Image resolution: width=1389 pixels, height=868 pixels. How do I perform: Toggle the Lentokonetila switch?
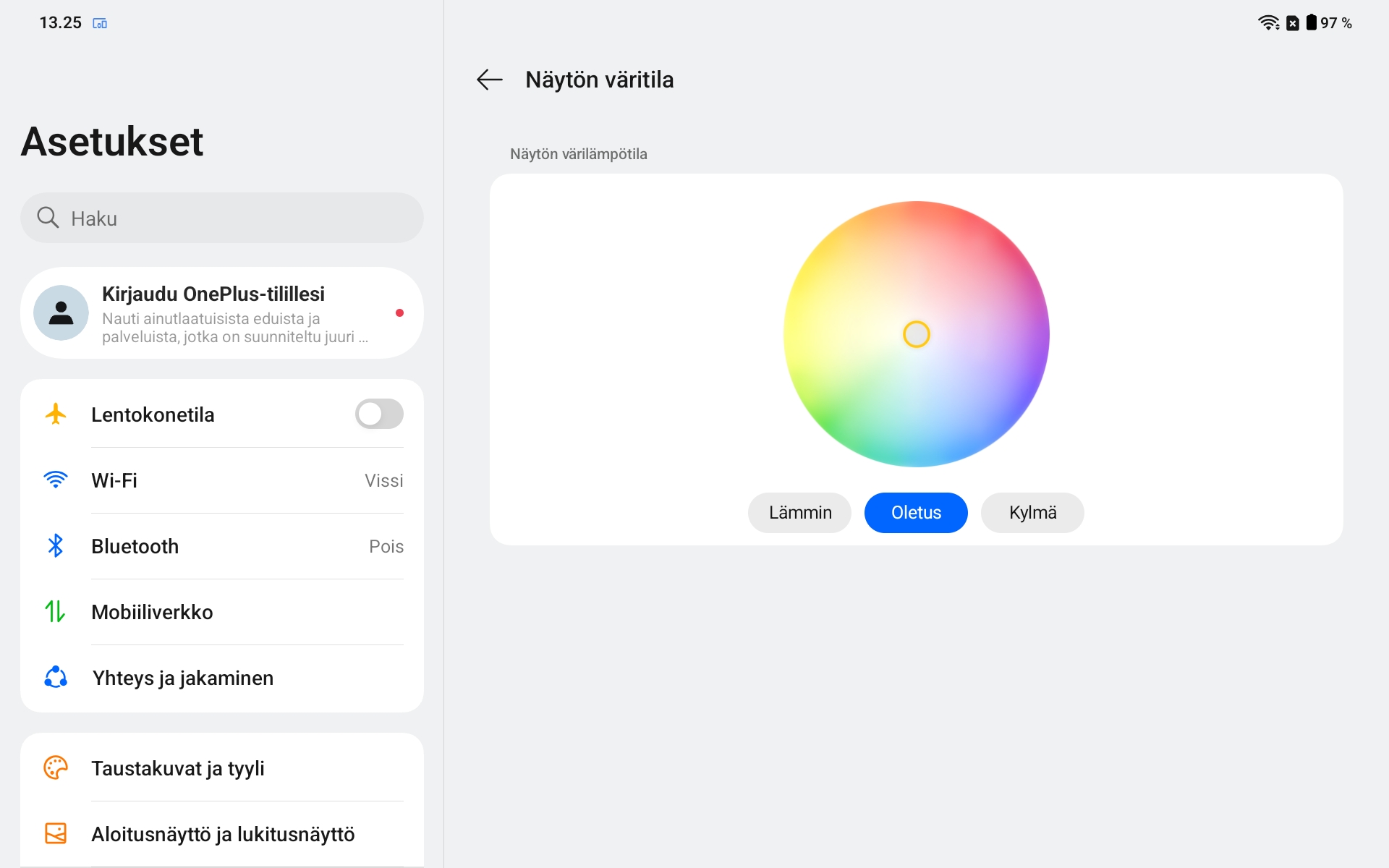379,414
